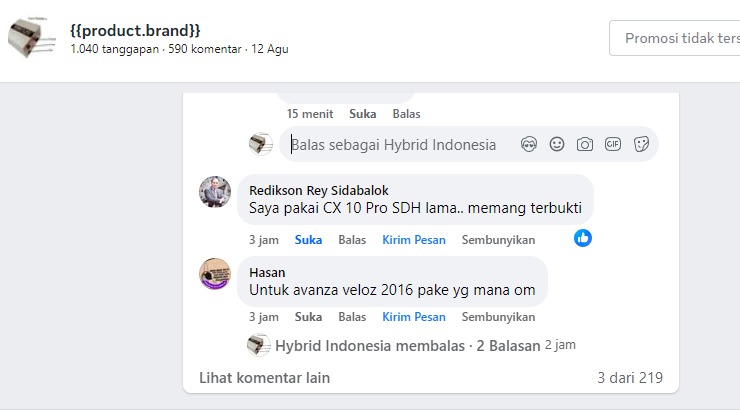Expand 'Lihat komentar lain' to load comments
This screenshot has height=411, width=740.
coord(264,378)
